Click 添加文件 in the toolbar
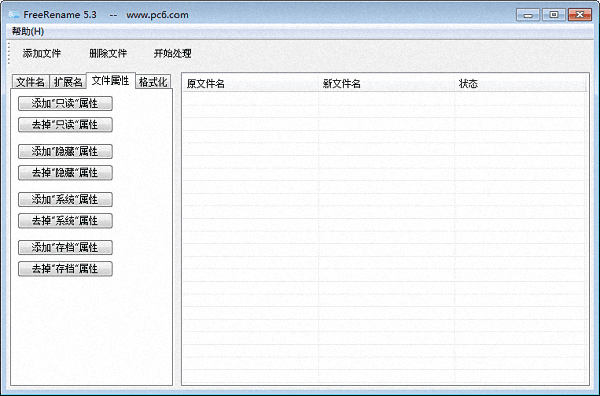This screenshot has width=600, height=396. [x=42, y=54]
